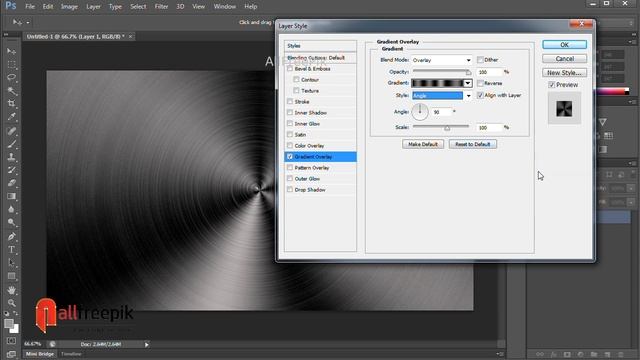Uncheck the Preview checkbox
Screen dimensions: 640x360
(552, 85)
